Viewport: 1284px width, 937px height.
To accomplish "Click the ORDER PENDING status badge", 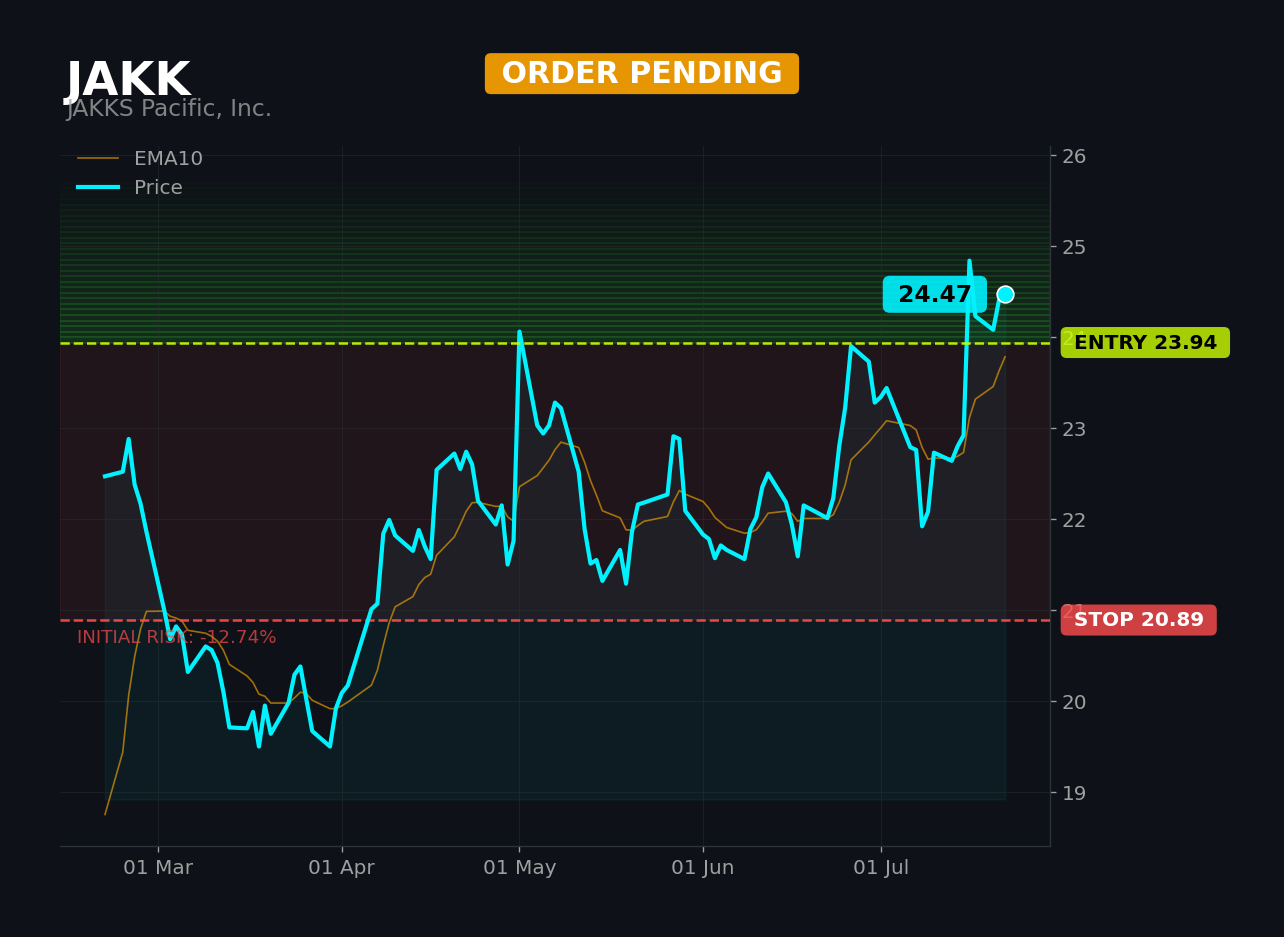I will point(642,74).
